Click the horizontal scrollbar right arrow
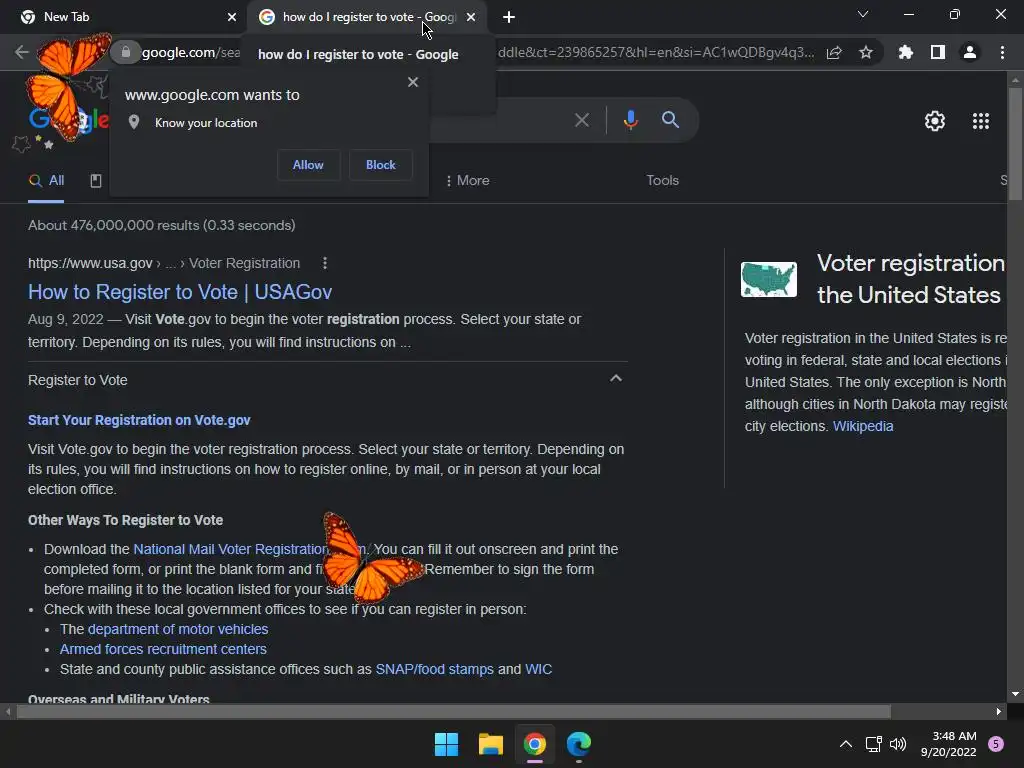The height and width of the screenshot is (768, 1024). [x=999, y=711]
